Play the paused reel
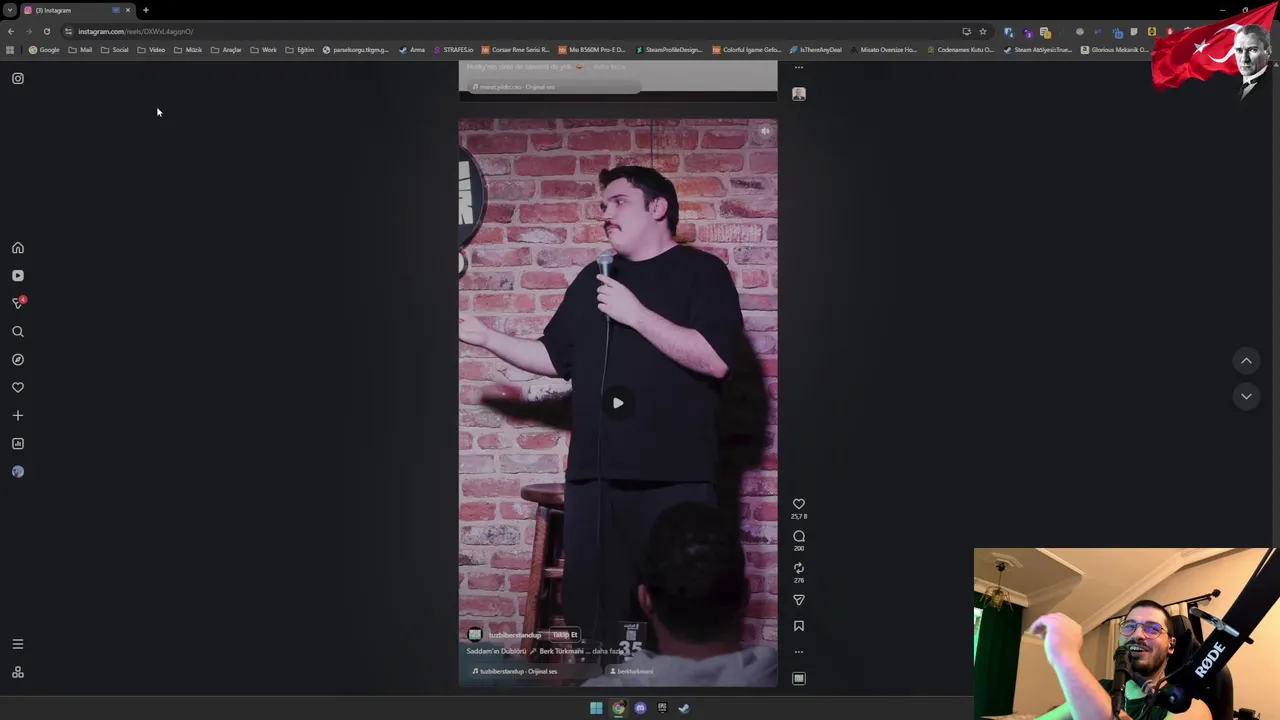The height and width of the screenshot is (720, 1280). point(617,403)
